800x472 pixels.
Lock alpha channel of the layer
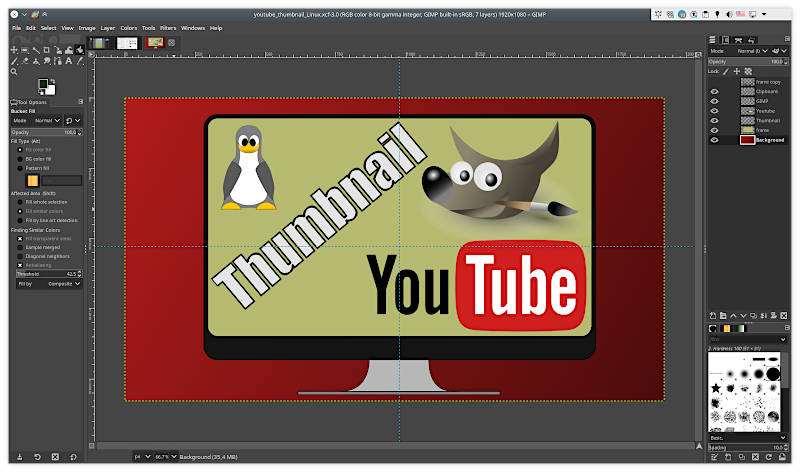[x=748, y=71]
